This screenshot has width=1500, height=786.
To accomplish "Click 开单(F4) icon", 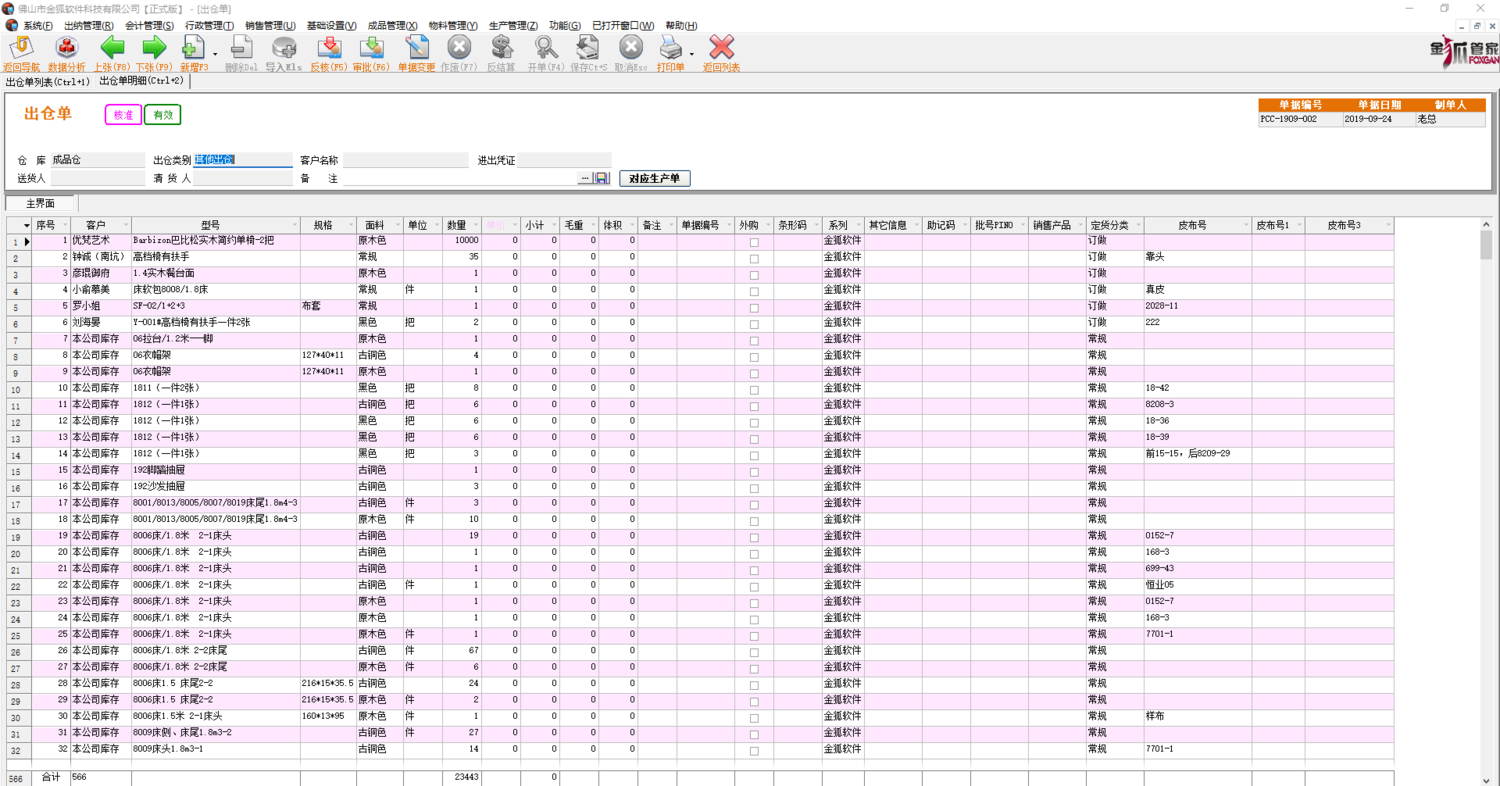I will click(x=546, y=53).
